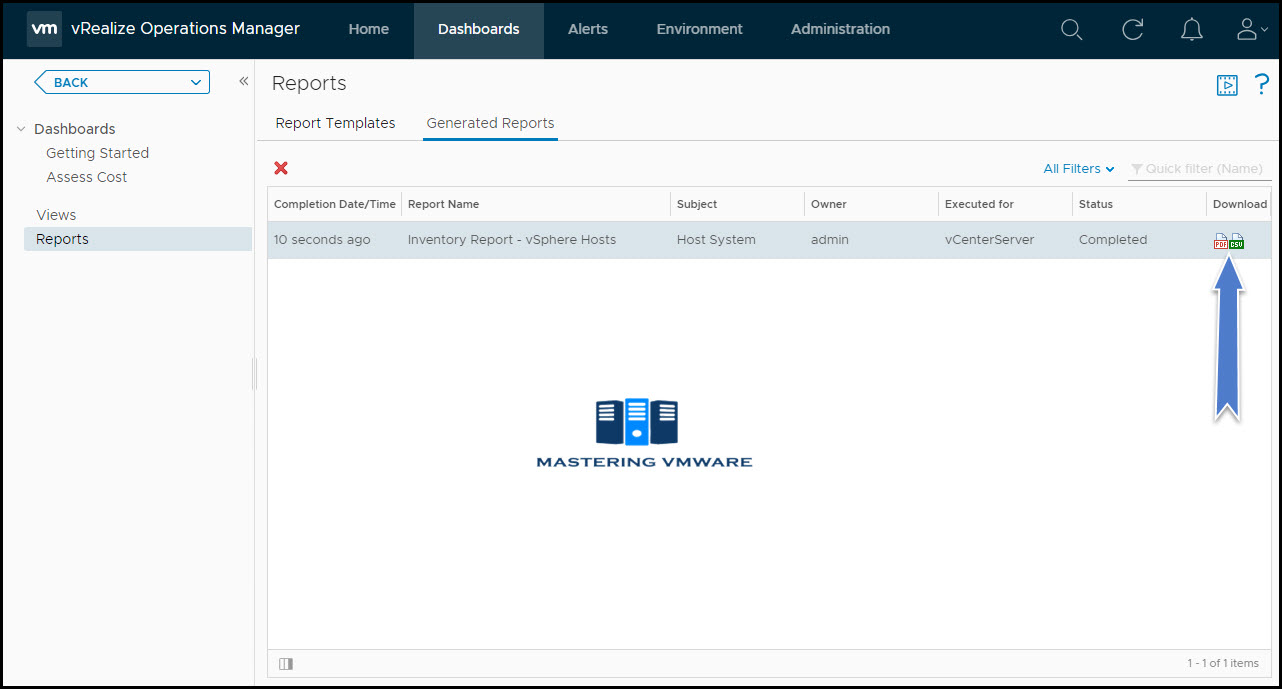This screenshot has height=689, width=1282.
Task: Select Reports in sidebar
Action: click(x=138, y=239)
